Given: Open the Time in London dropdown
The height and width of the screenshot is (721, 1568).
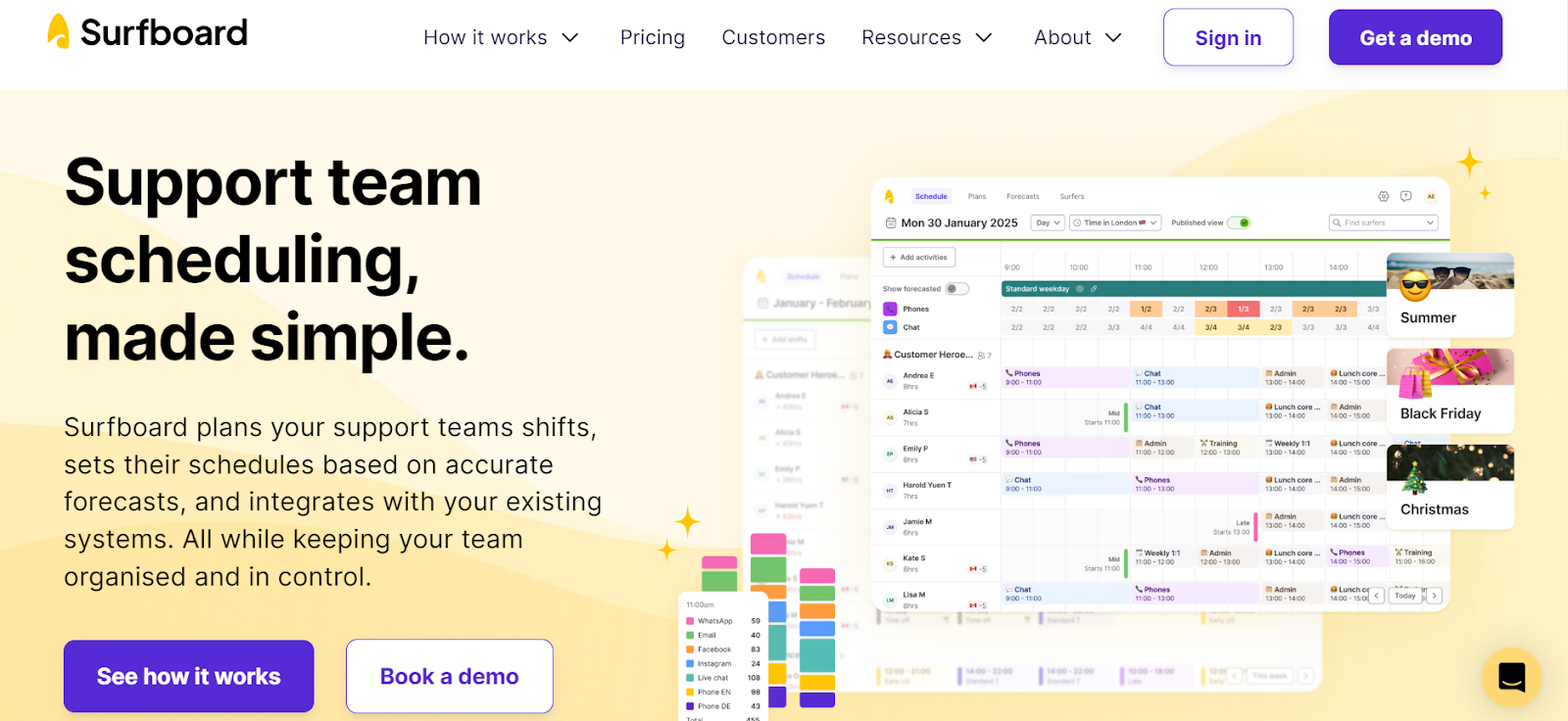Looking at the screenshot, I should [1115, 223].
